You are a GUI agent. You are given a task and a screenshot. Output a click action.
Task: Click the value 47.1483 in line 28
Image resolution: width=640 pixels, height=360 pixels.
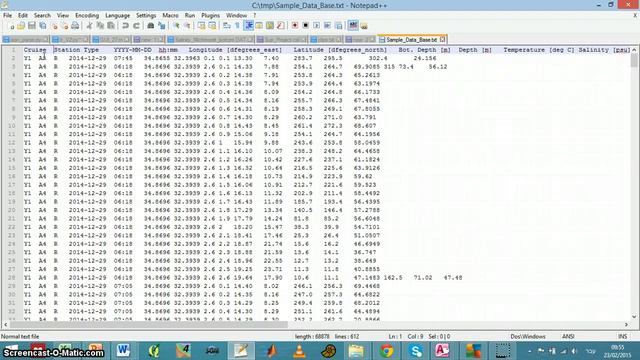(367, 278)
